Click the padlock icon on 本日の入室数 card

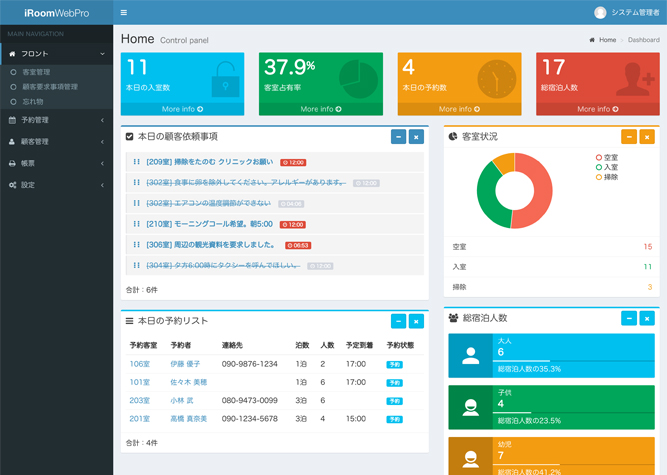pyautogui.click(x=225, y=79)
